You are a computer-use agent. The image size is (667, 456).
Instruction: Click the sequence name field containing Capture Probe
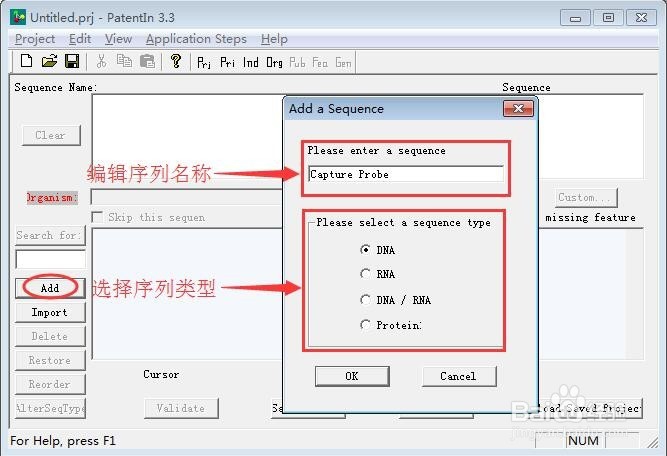(406, 174)
